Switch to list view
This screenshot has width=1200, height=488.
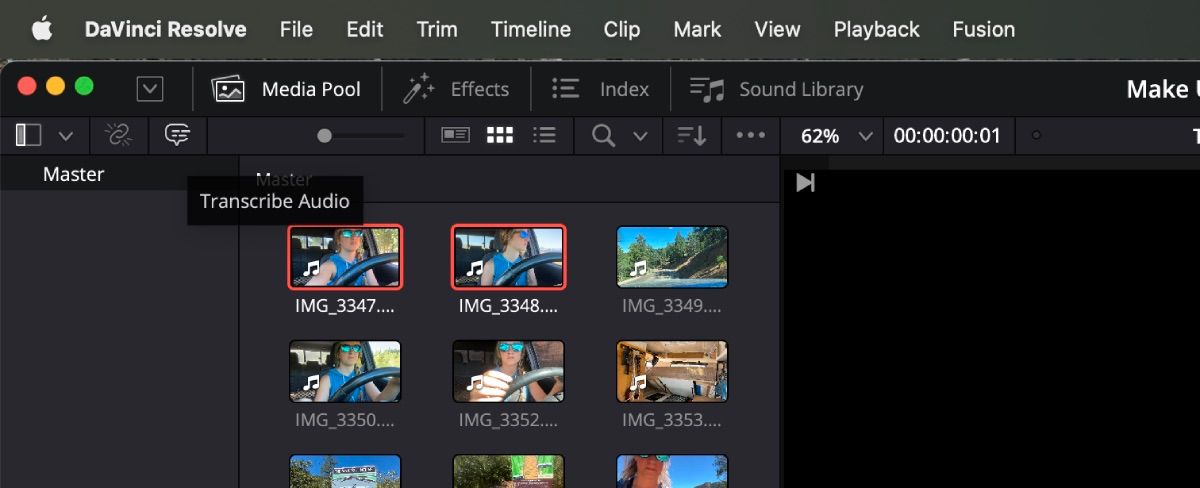click(x=544, y=135)
